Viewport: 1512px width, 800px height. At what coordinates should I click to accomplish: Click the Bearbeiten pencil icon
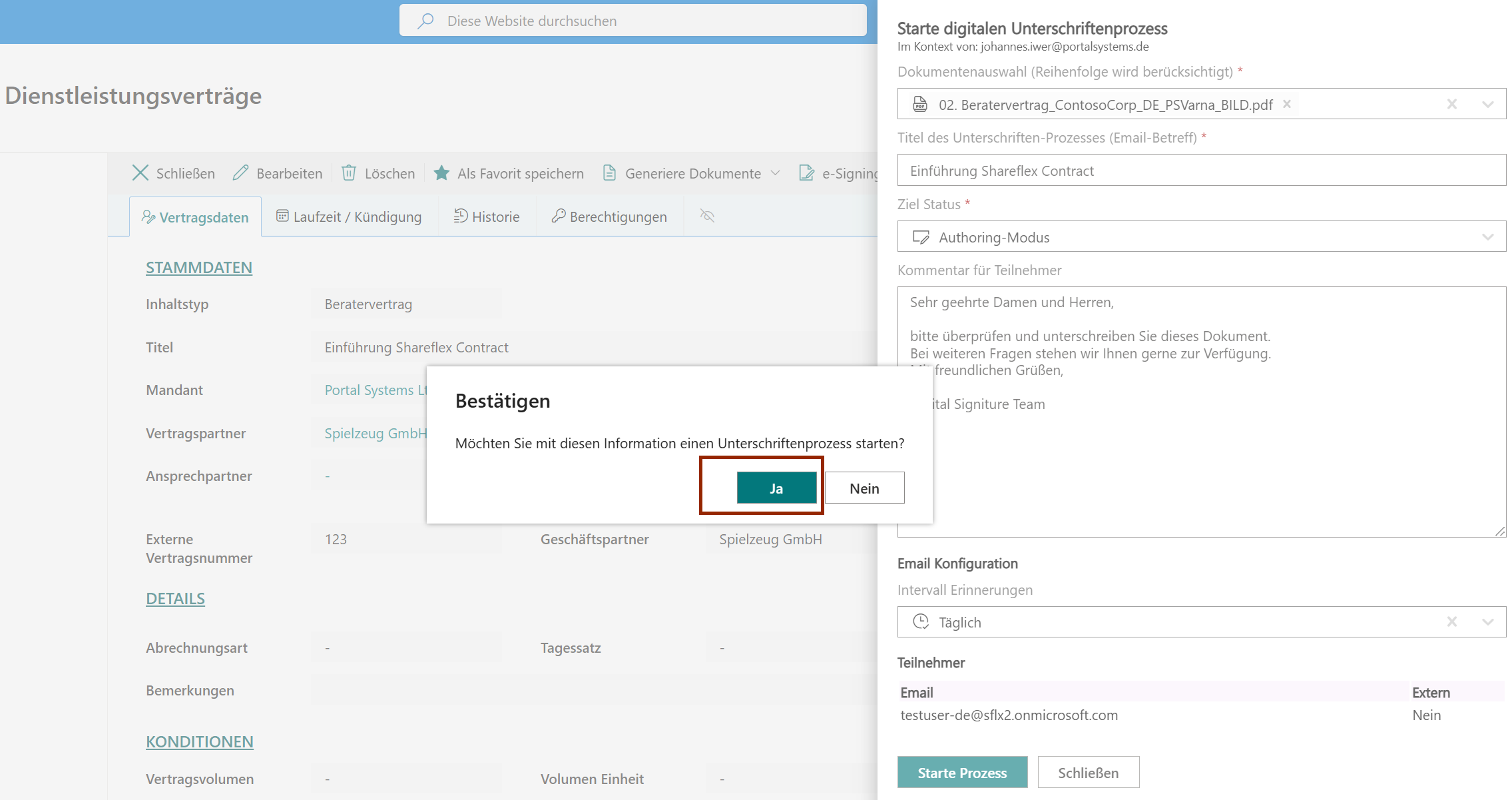click(240, 173)
